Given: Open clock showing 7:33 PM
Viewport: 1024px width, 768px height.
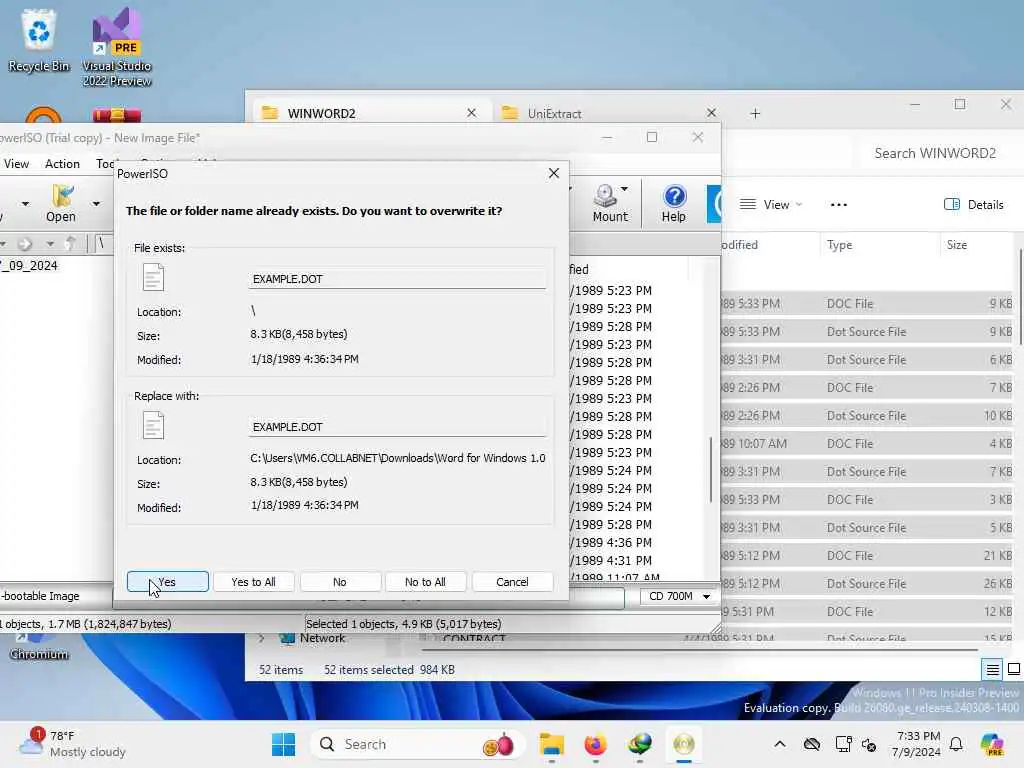Looking at the screenshot, I should [x=917, y=744].
